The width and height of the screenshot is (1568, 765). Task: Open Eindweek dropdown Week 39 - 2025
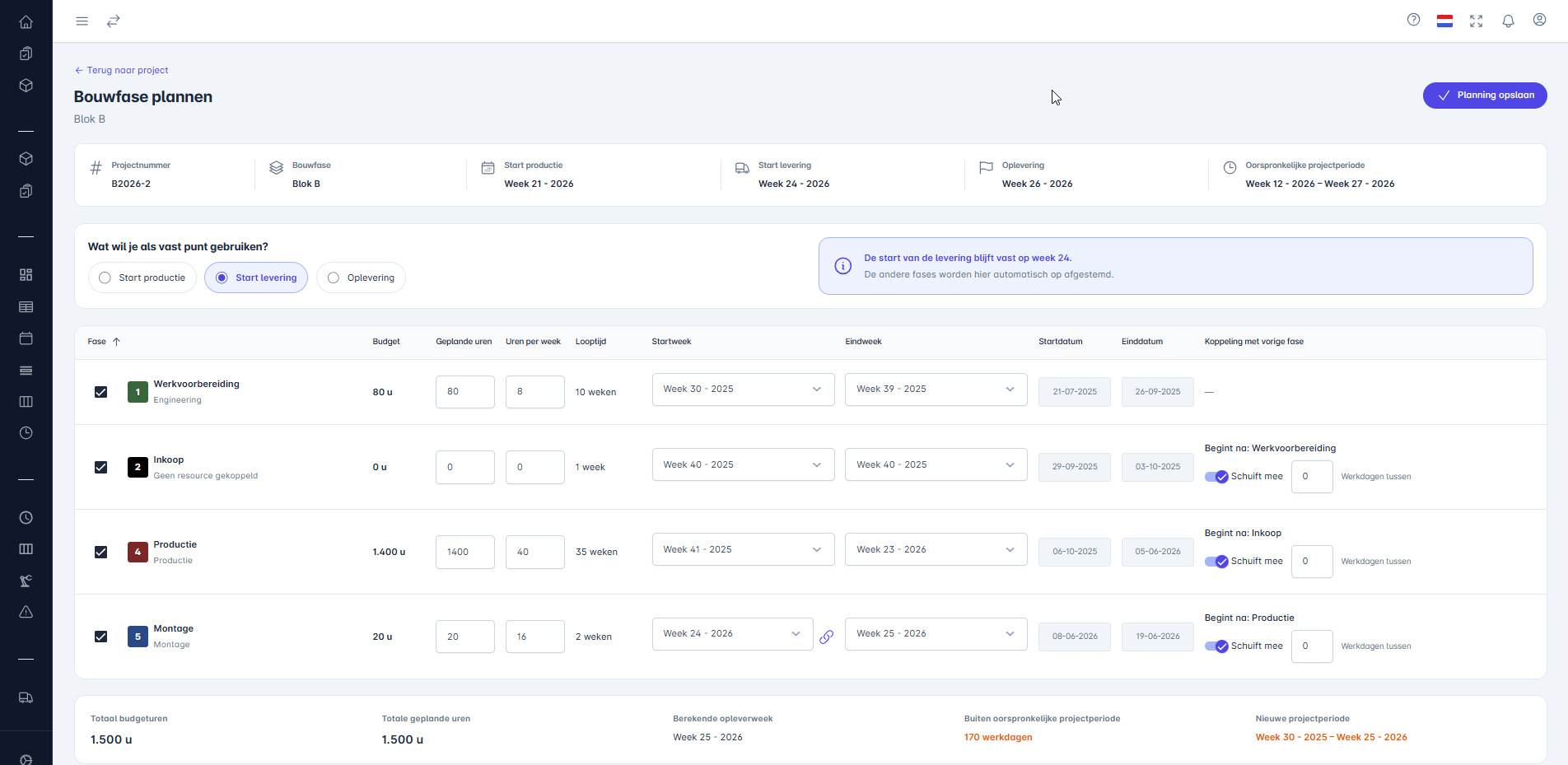[x=936, y=389]
